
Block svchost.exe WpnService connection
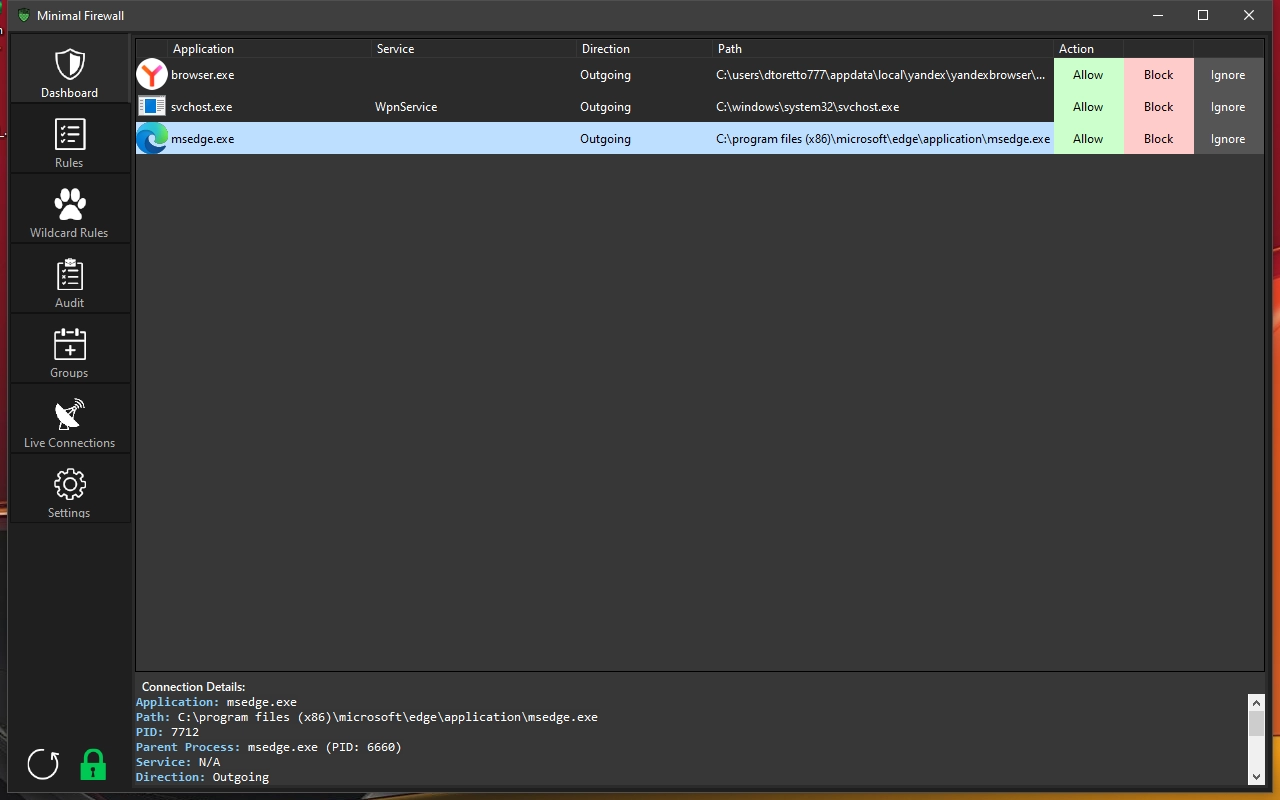tap(1158, 107)
